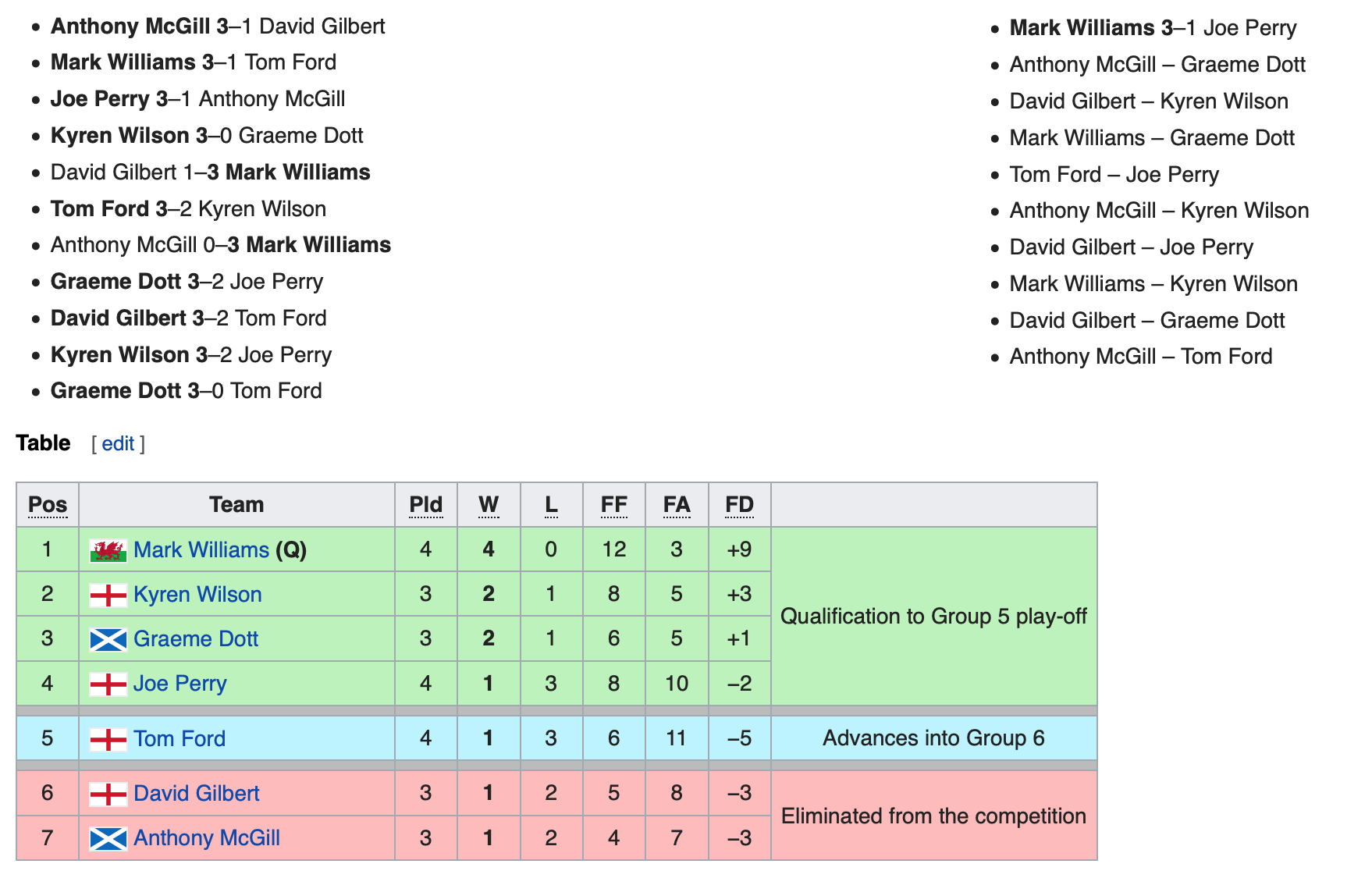This screenshot has height=871, width=1372.
Task: Click the Pos column header abbreviation
Action: tap(48, 505)
